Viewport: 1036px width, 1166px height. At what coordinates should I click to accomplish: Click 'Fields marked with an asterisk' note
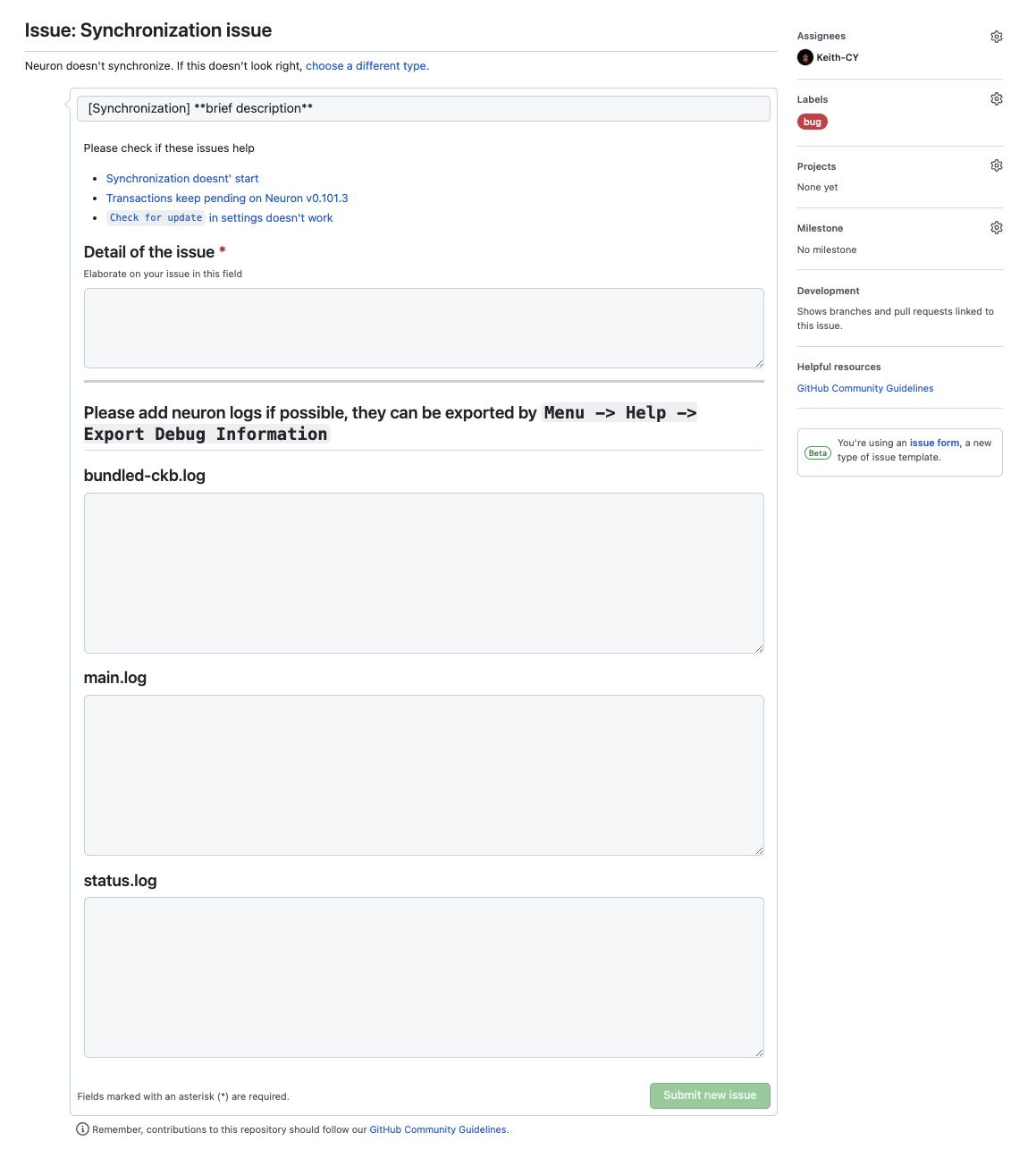[183, 1096]
